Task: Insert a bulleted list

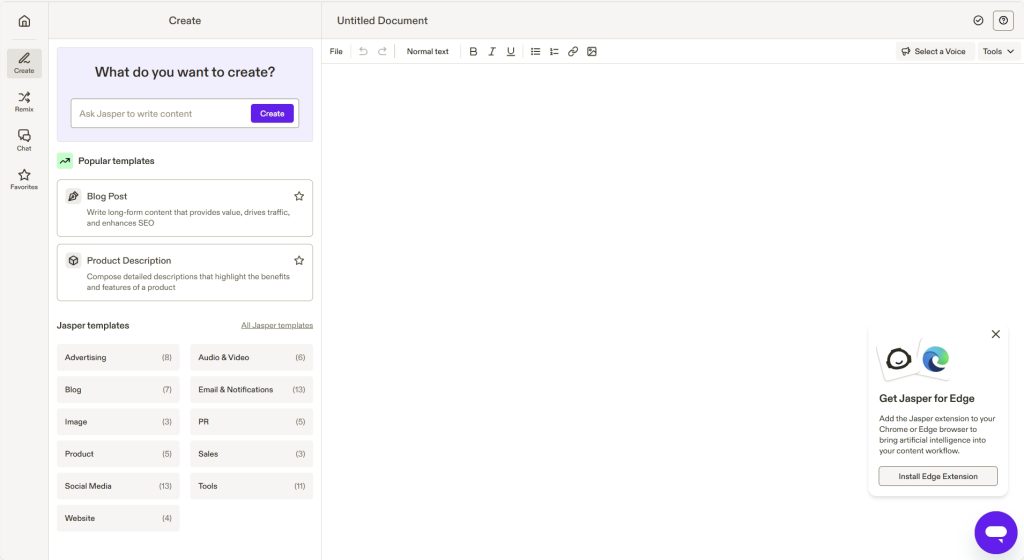Action: click(x=536, y=52)
